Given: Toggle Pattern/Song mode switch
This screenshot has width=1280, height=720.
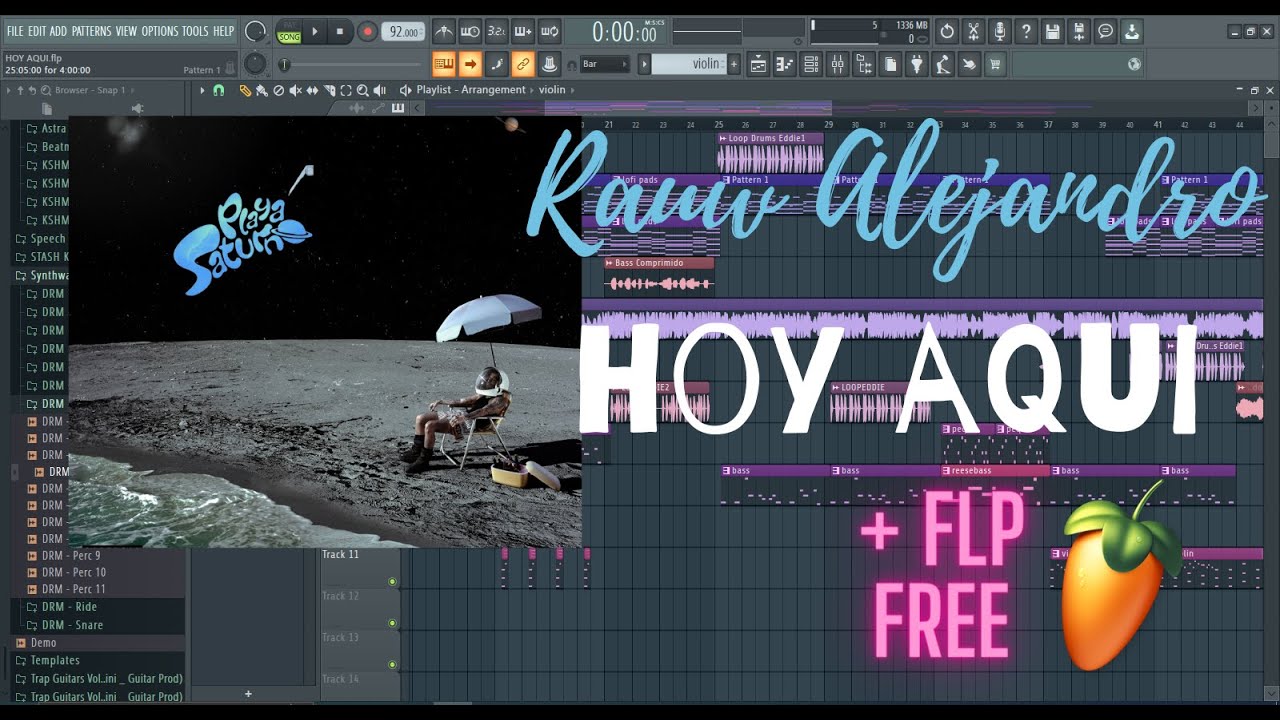Looking at the screenshot, I should [x=289, y=32].
